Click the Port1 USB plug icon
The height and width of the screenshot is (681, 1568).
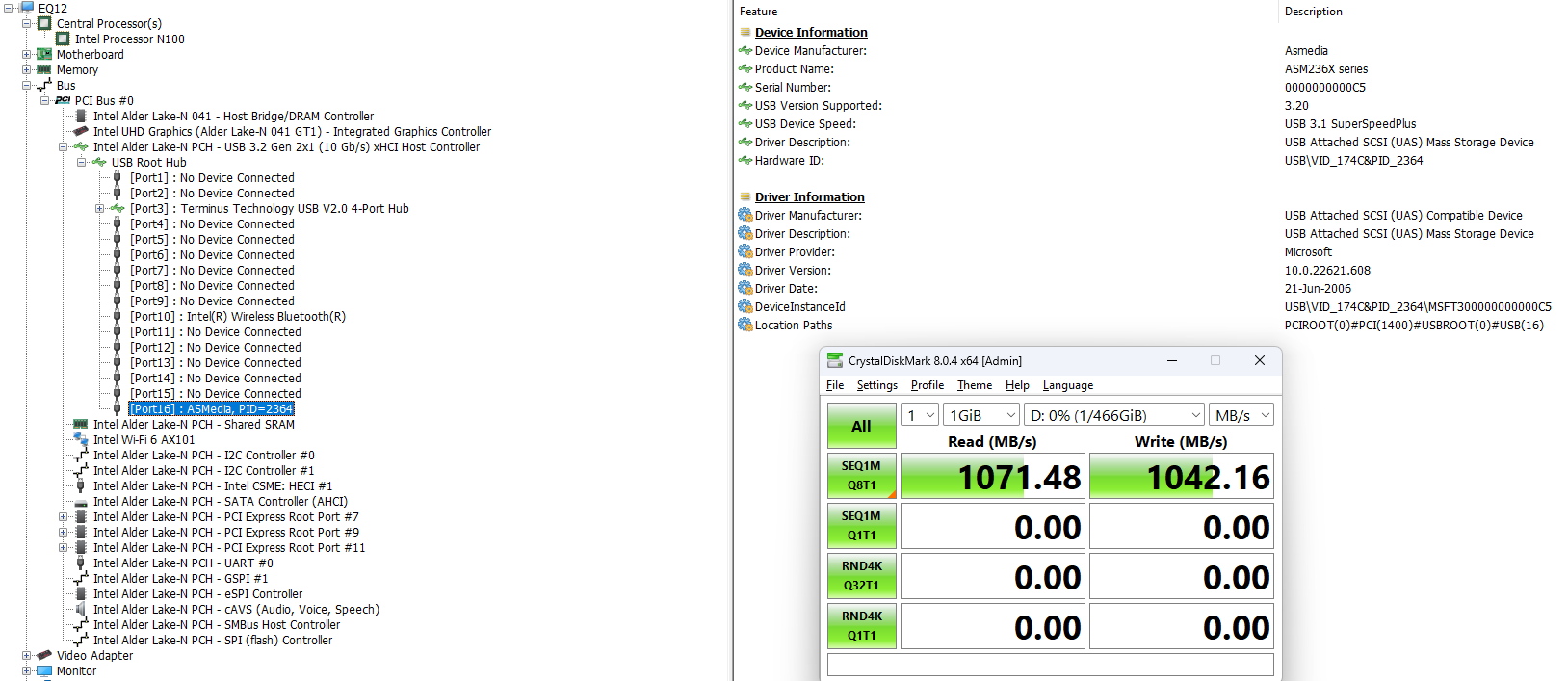point(118,177)
